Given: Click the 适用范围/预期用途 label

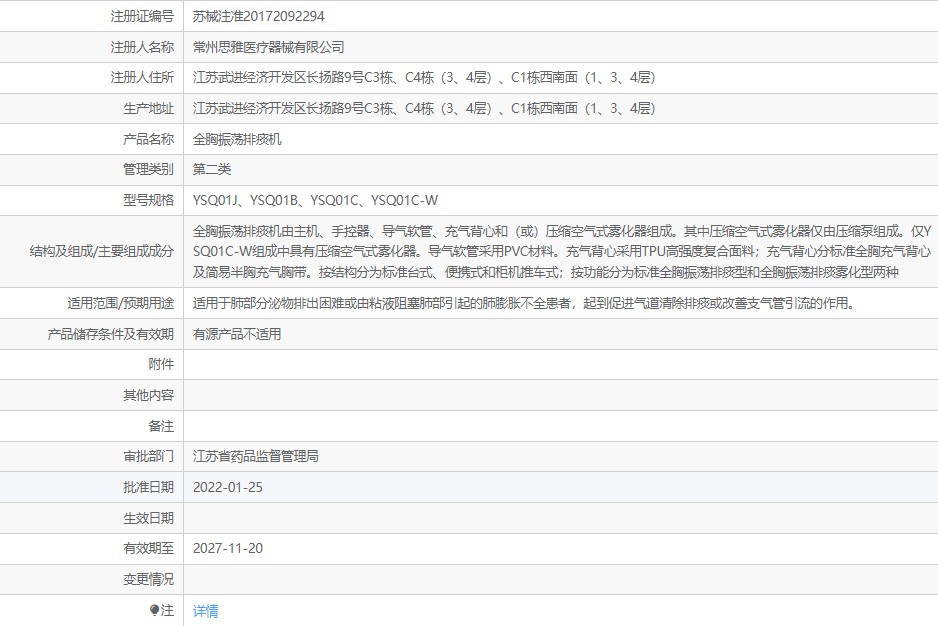Looking at the screenshot, I should tap(120, 303).
